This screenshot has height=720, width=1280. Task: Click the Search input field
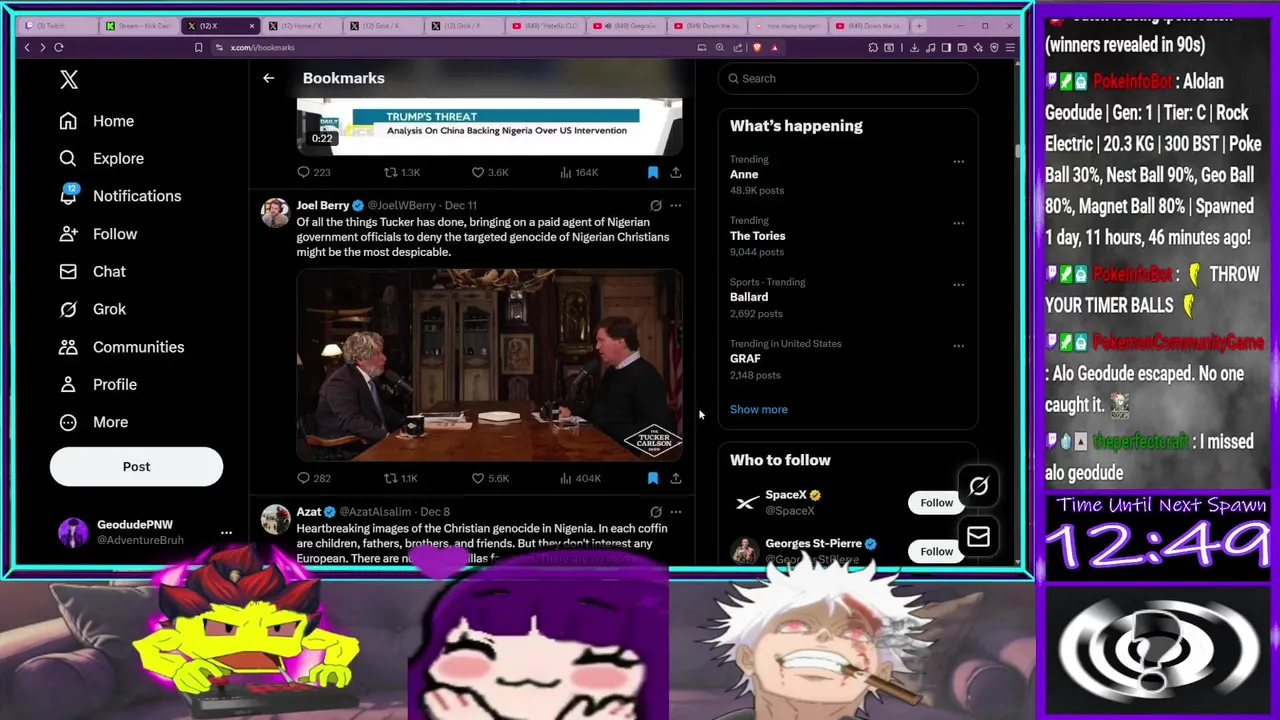coord(848,78)
